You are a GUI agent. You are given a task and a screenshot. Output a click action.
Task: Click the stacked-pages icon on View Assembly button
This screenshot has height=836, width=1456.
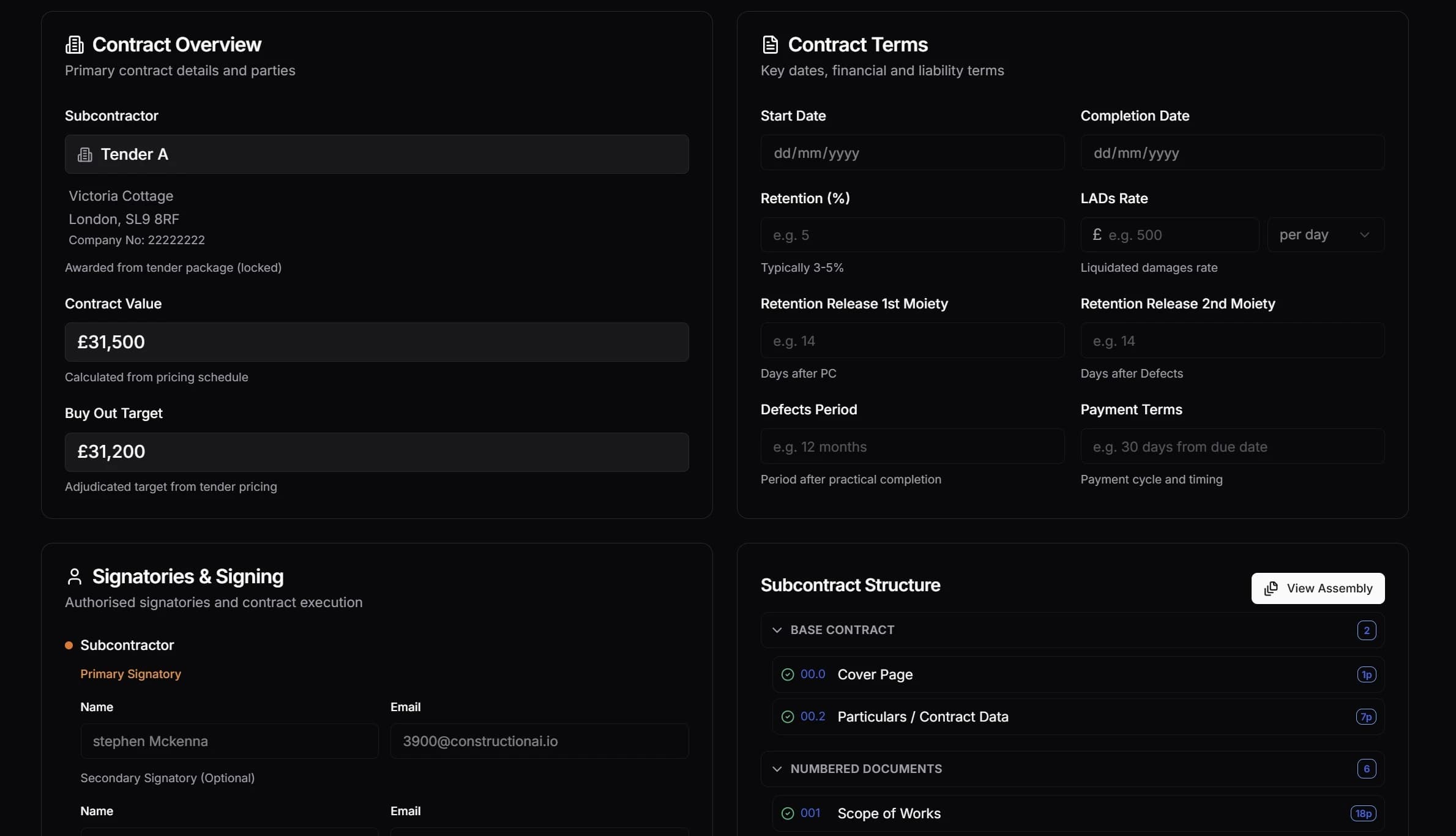(1271, 588)
